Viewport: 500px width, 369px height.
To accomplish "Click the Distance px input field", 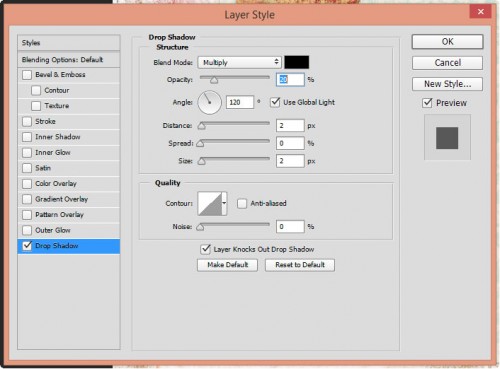I will (290, 126).
